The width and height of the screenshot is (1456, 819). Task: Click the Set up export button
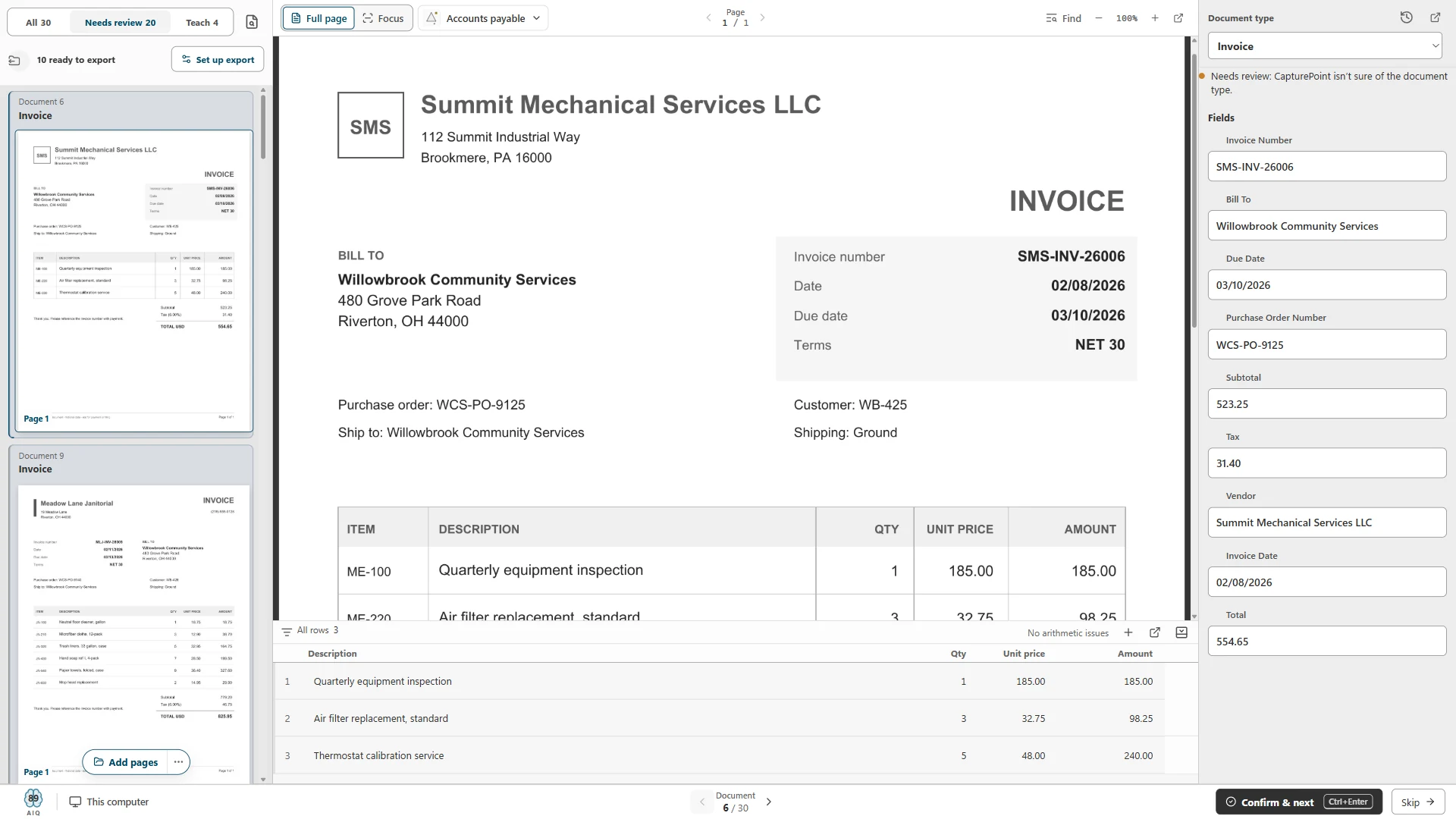218,59
